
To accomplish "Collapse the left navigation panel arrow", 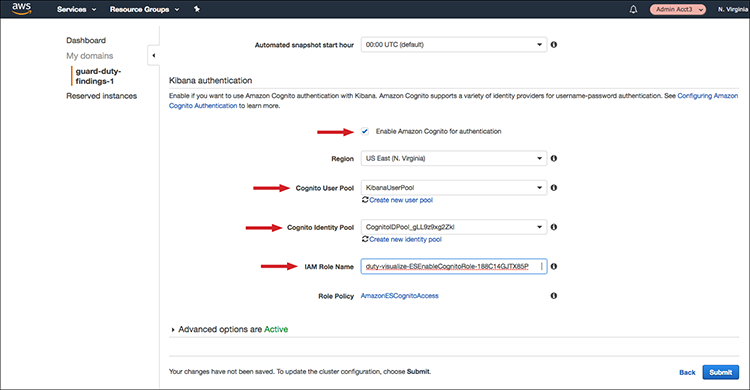I will coord(153,56).
